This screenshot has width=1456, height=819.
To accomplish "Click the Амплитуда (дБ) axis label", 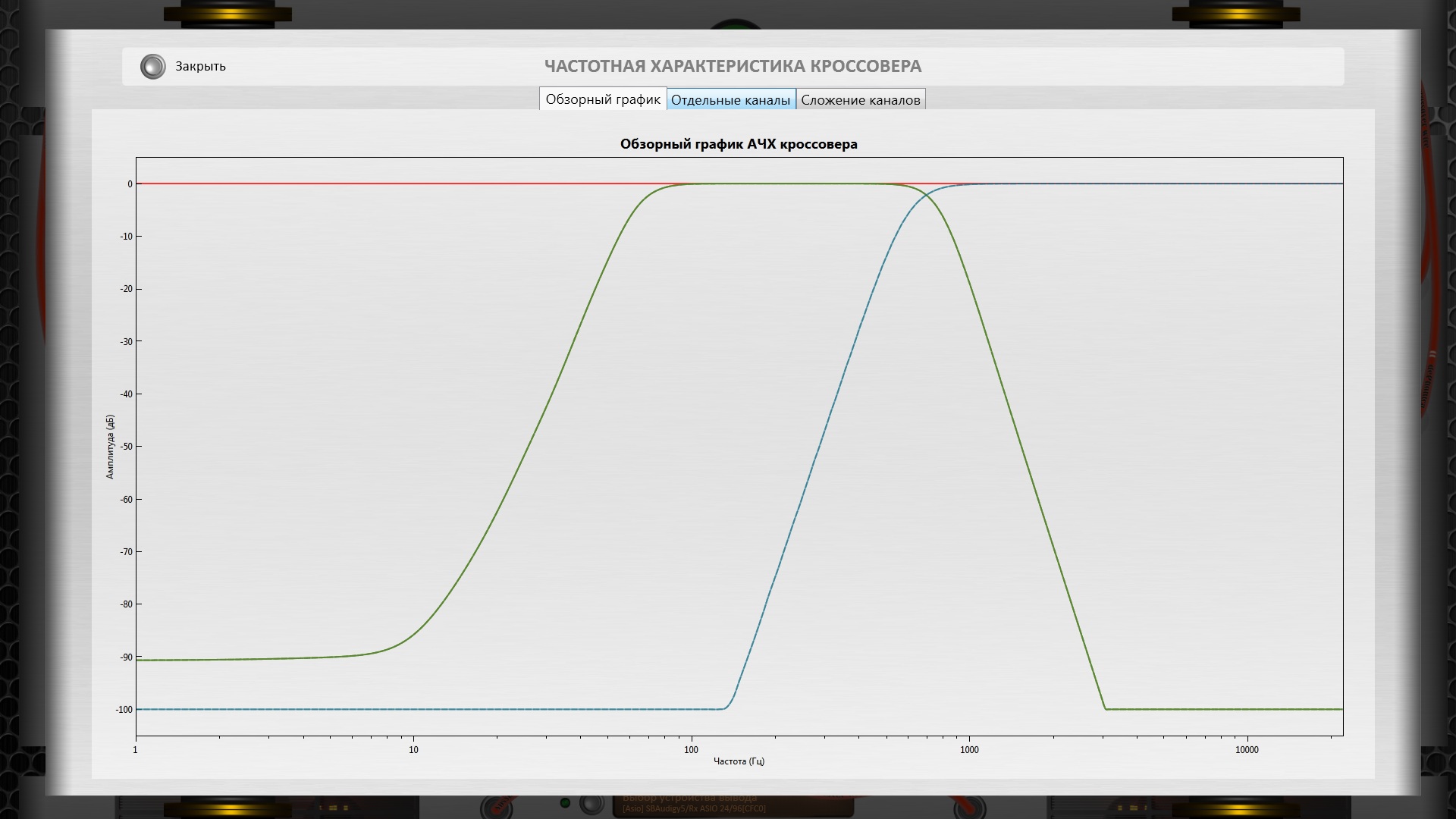I will click(x=110, y=447).
